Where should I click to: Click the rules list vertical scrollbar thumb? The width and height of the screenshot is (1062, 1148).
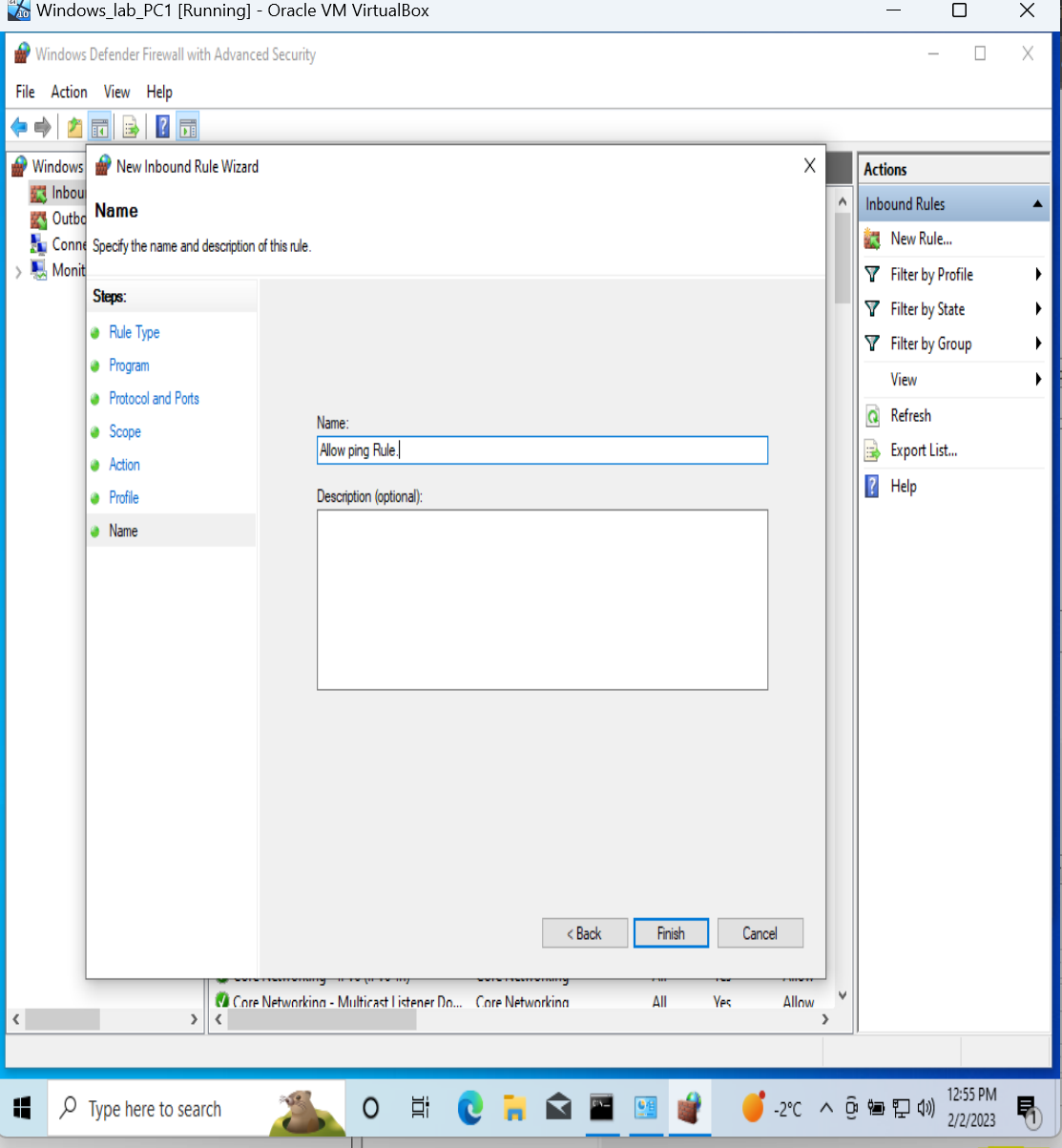click(842, 258)
